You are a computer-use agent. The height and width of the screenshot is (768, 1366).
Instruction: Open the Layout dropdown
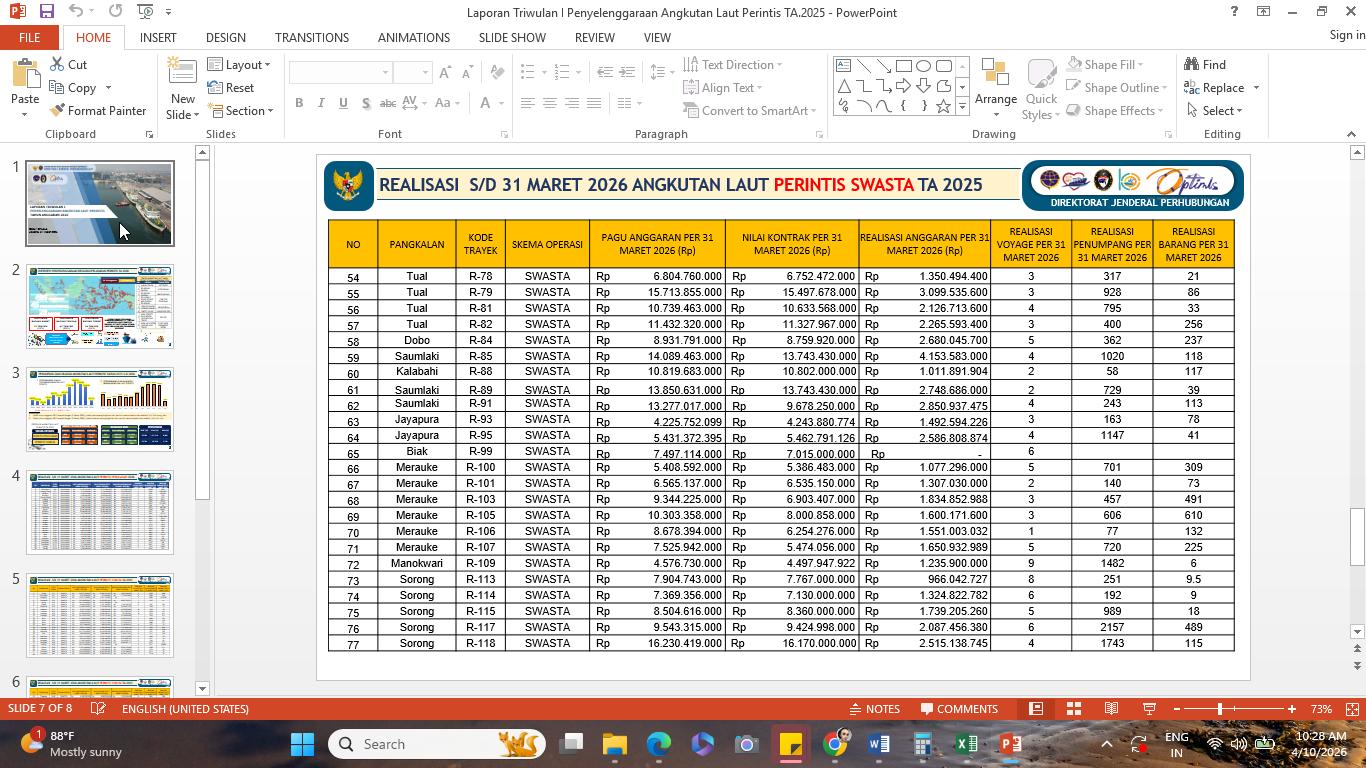tap(239, 64)
